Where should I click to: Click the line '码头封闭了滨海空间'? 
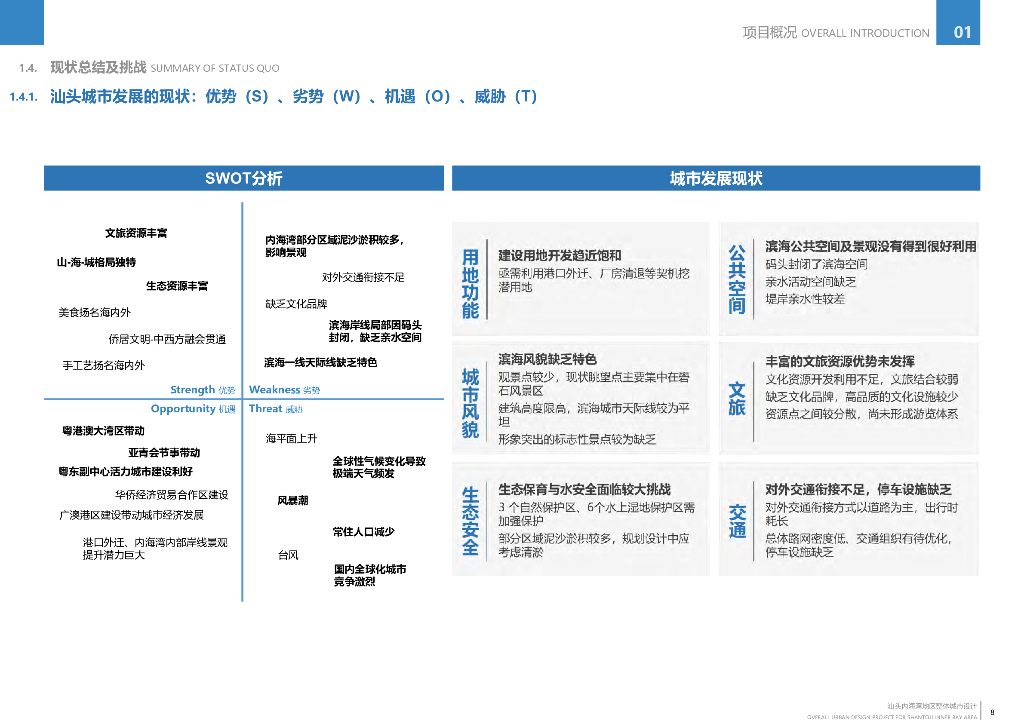(x=816, y=264)
